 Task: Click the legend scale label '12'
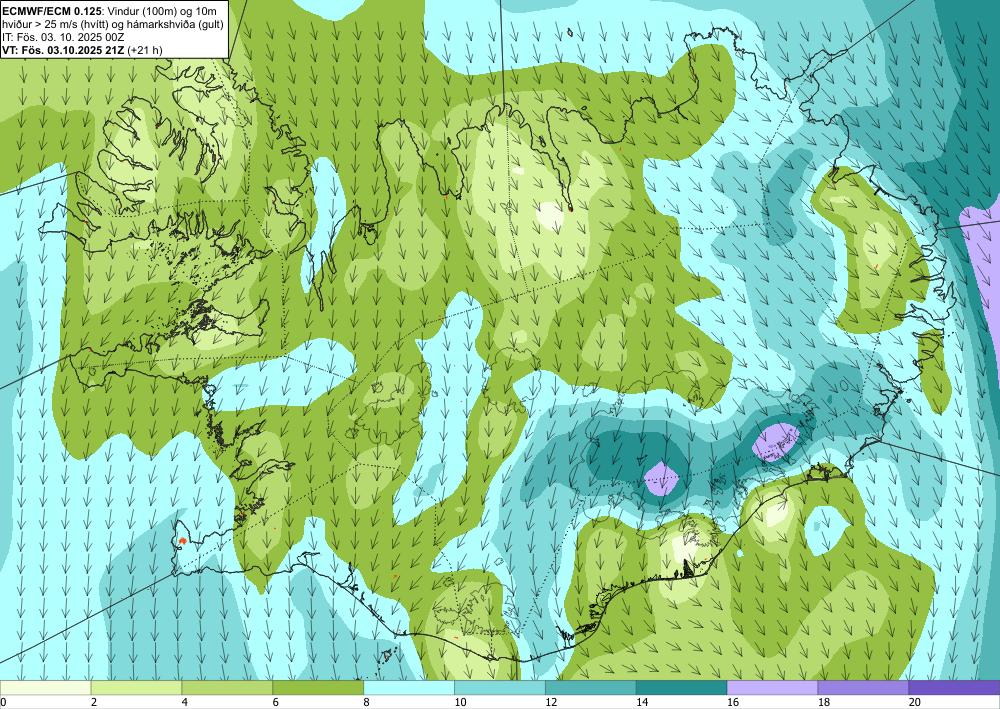pyautogui.click(x=551, y=703)
